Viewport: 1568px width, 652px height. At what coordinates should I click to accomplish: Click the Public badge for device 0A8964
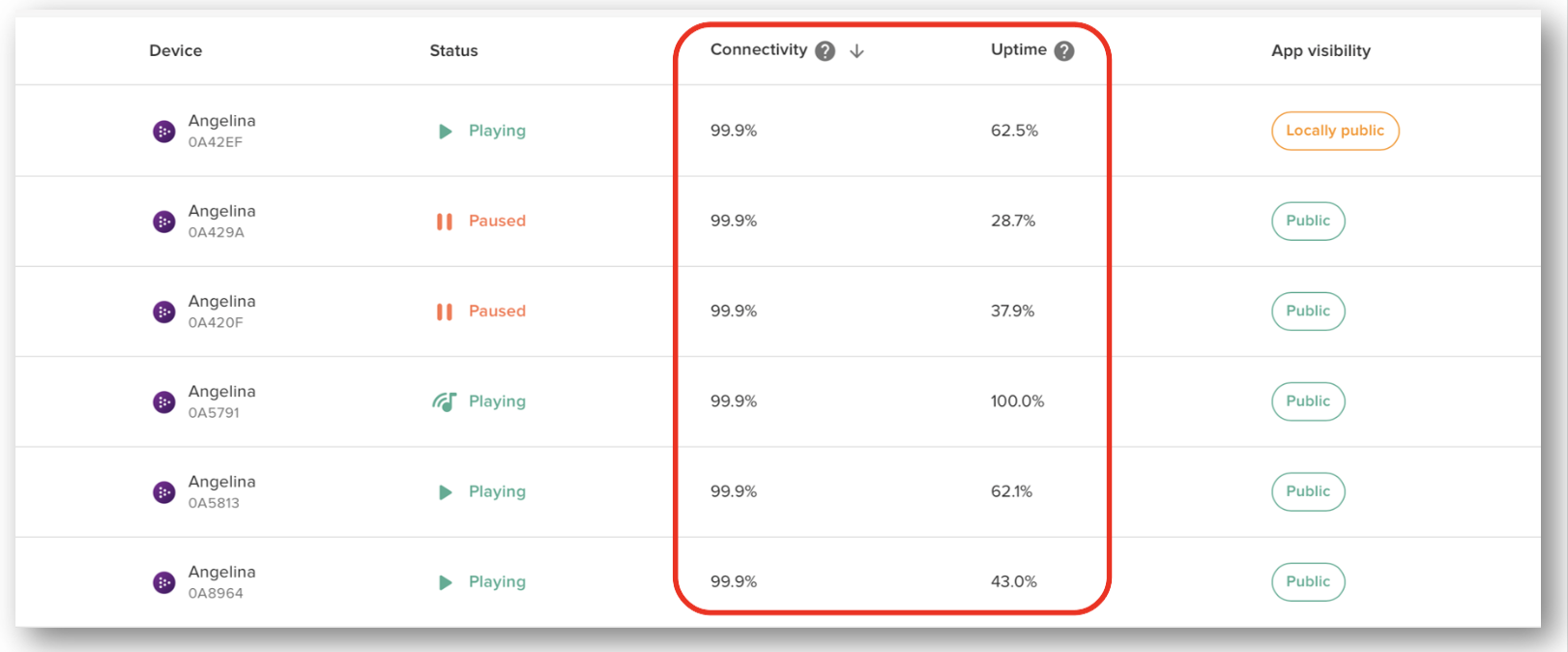pyautogui.click(x=1308, y=582)
